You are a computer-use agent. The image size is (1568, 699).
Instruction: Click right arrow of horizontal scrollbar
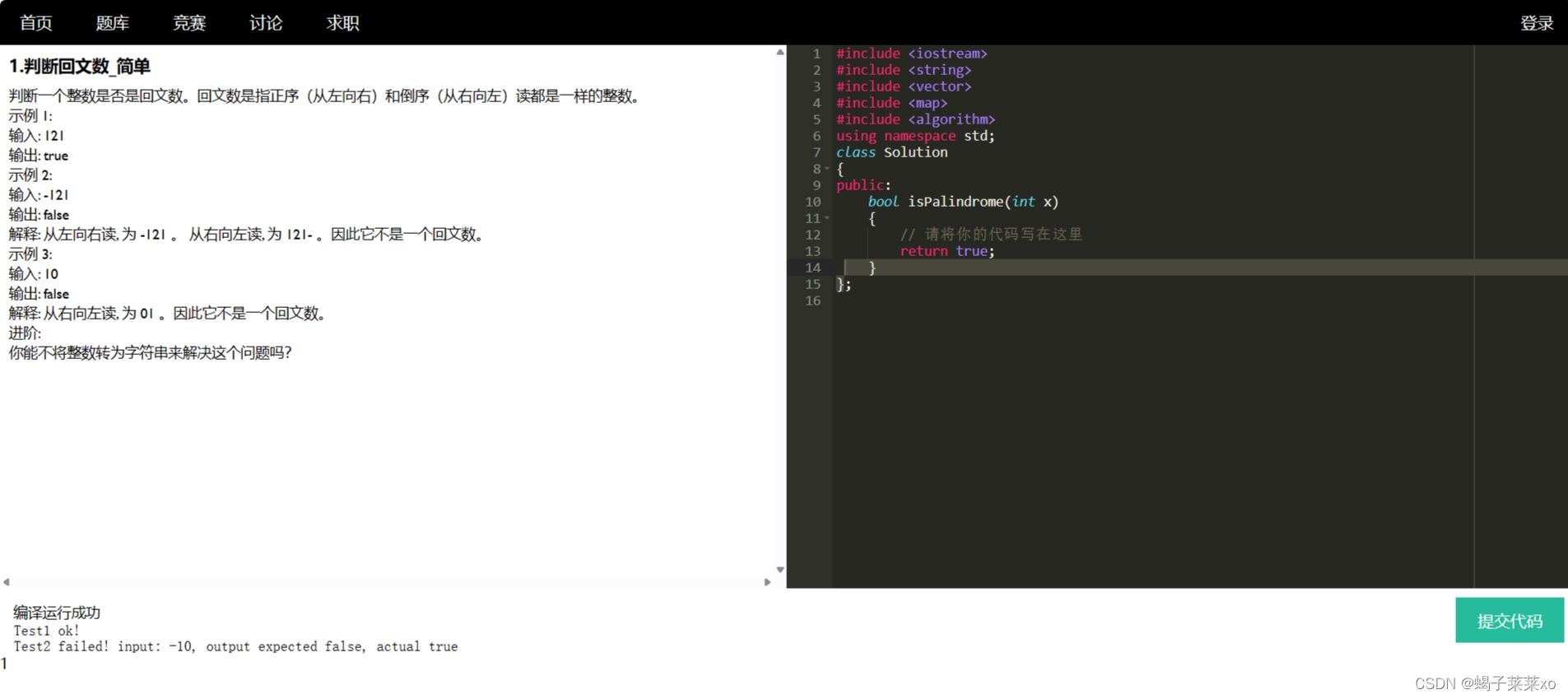click(x=767, y=582)
